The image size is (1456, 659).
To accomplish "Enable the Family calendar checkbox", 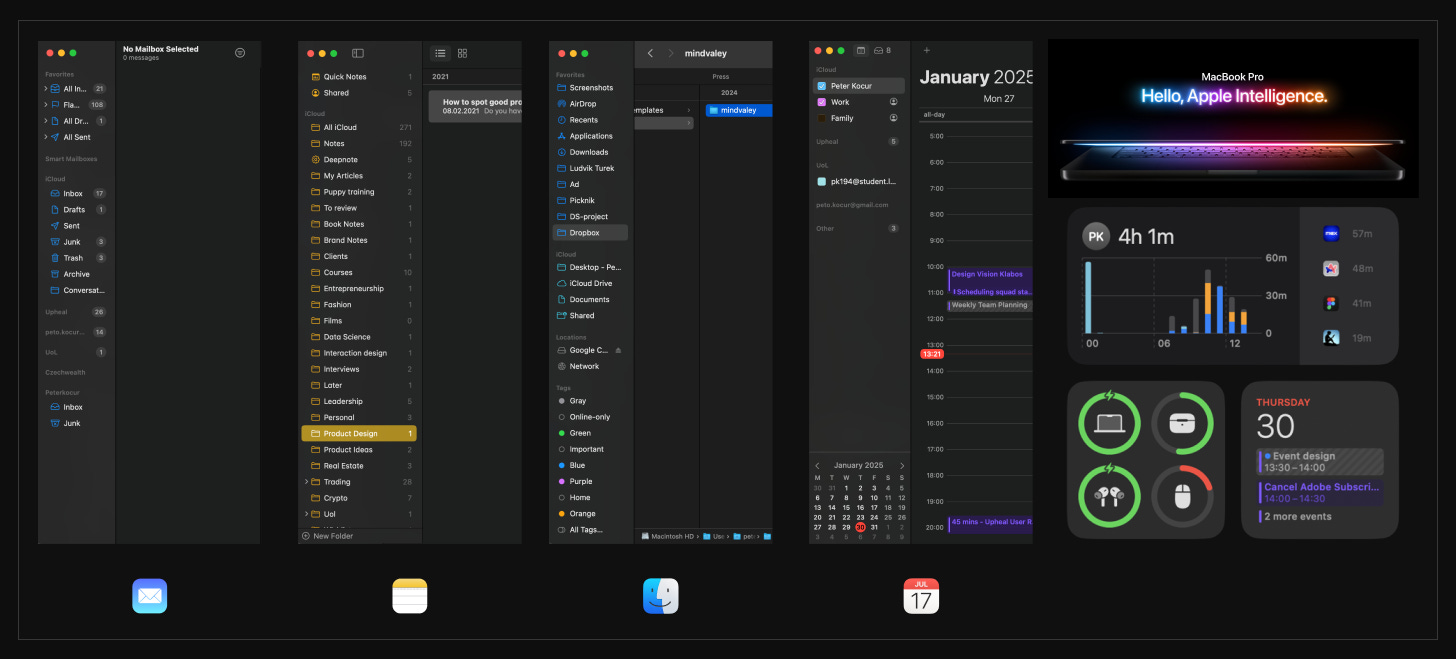I will [x=822, y=118].
